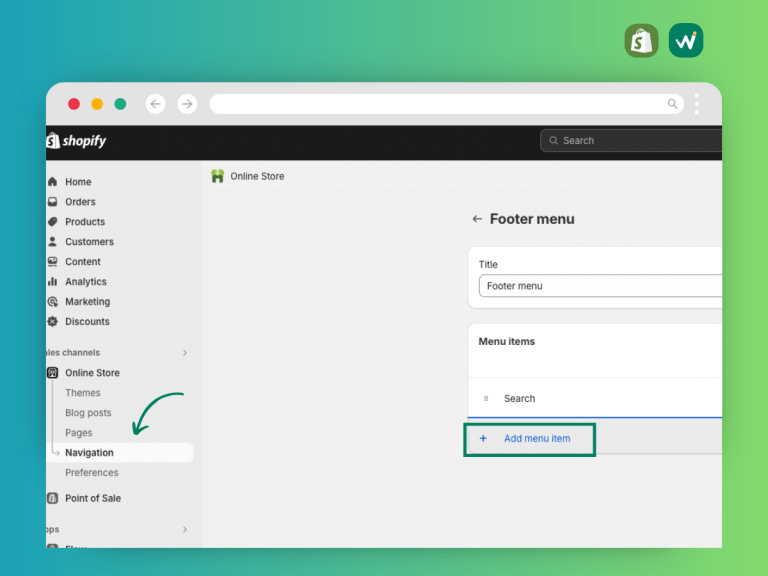The image size is (768, 576).
Task: Click the magnifier icon in the address bar
Action: pyautogui.click(x=672, y=104)
